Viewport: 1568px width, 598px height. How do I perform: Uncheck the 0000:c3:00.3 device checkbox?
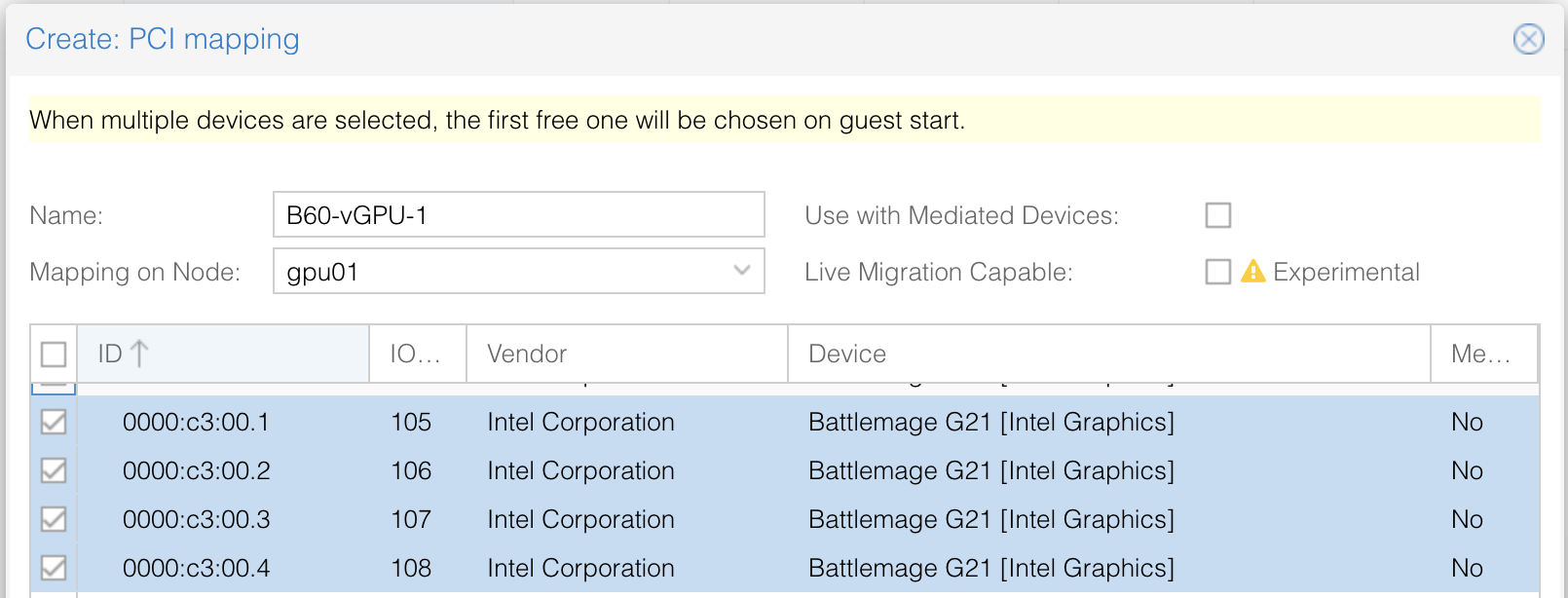coord(54,519)
